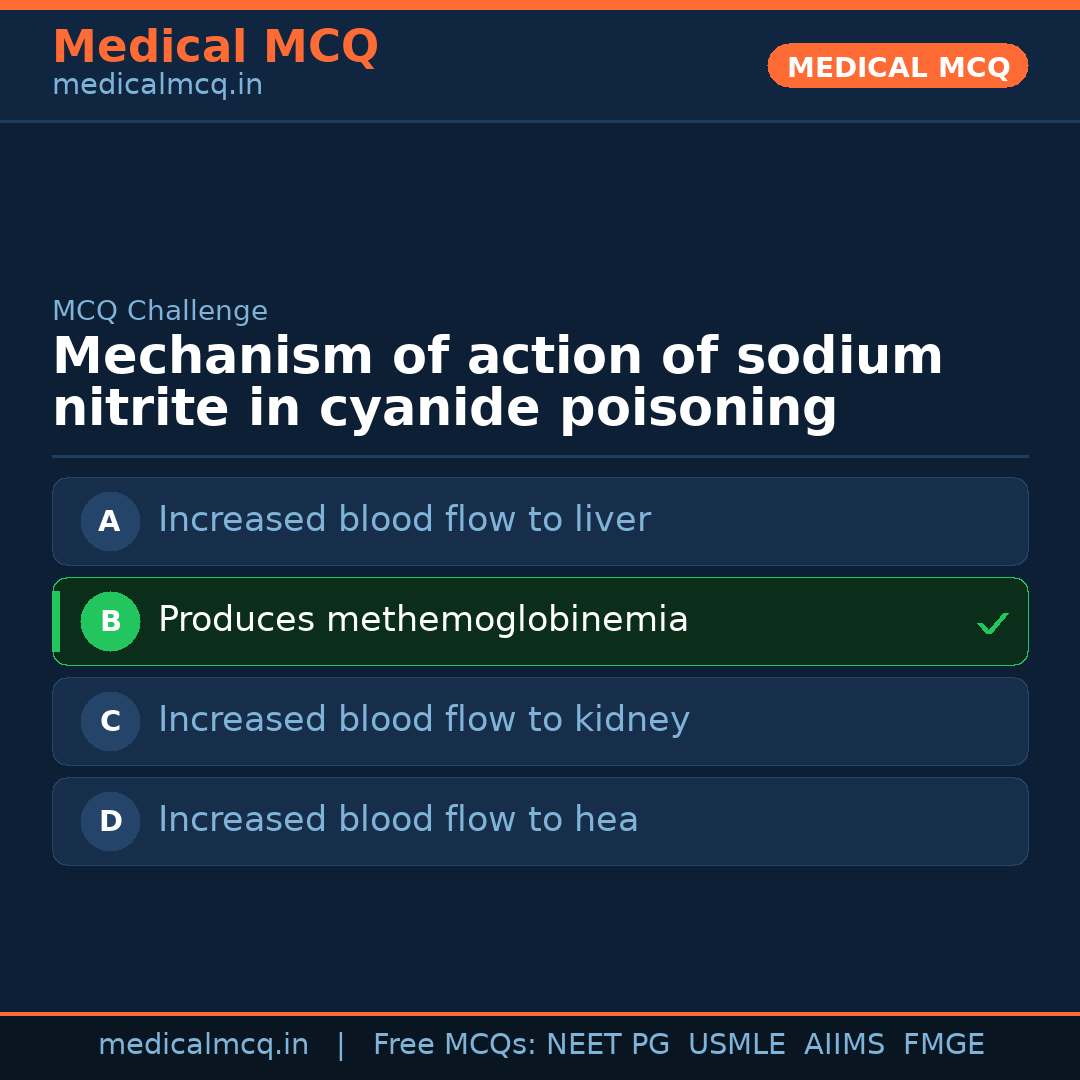
Task: Click the USMLE footer label
Action: [x=736, y=1045]
